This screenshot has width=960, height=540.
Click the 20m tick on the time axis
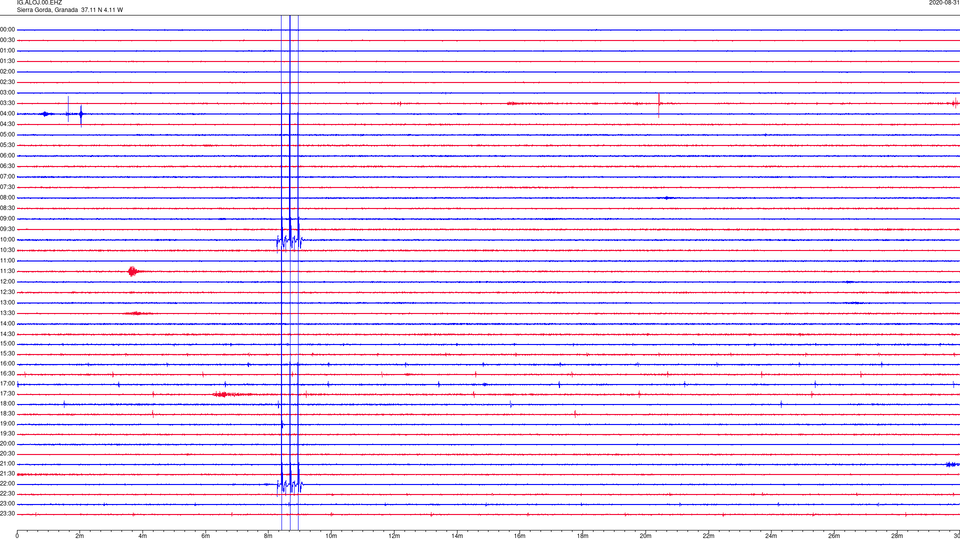645,536
